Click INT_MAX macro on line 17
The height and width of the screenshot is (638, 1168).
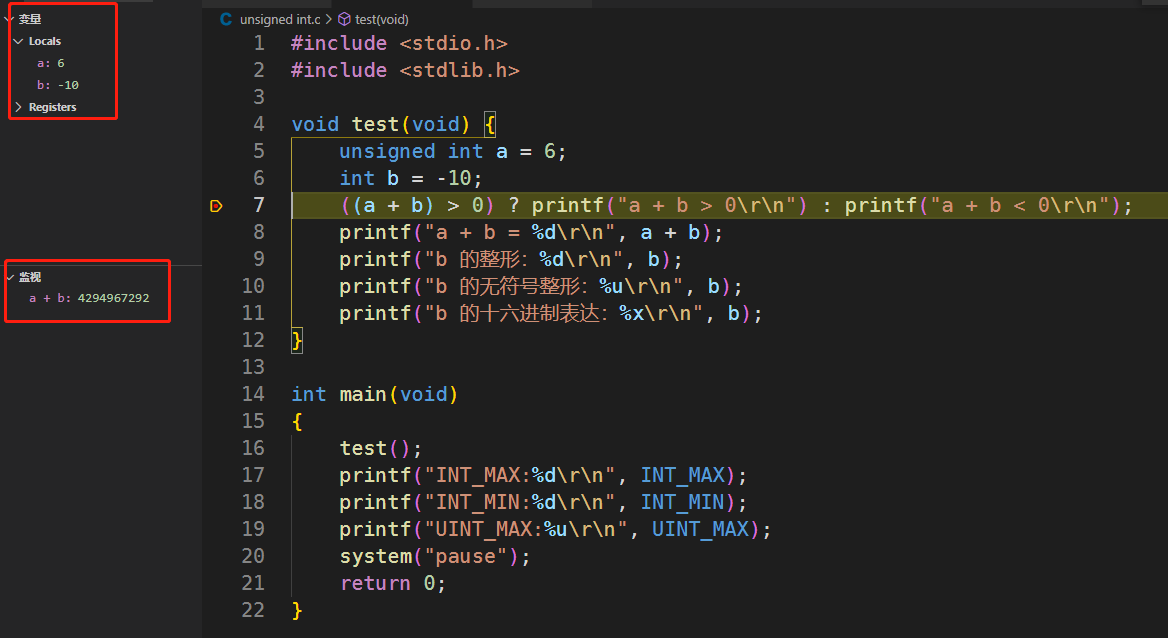(x=682, y=475)
